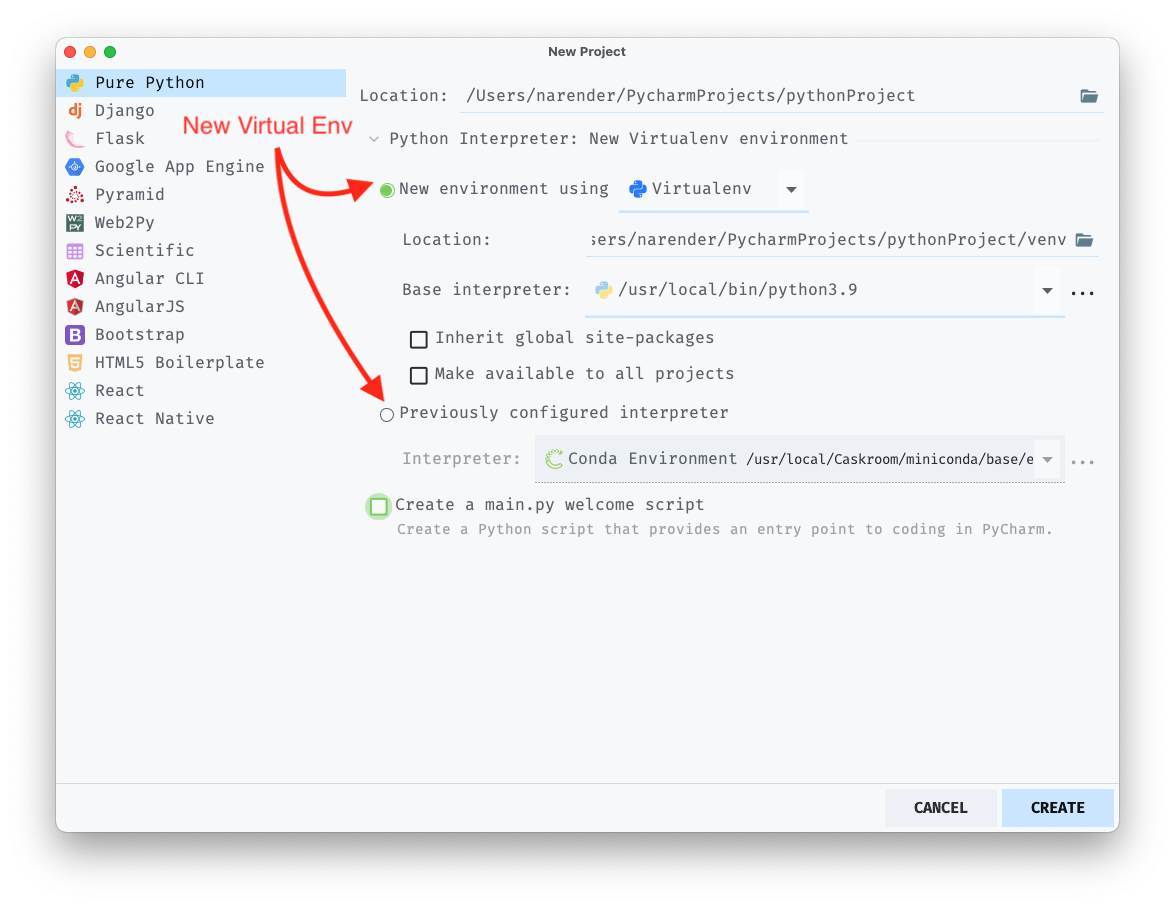Screen dimensions: 1175x906
Task: Click the CANCEL button
Action: 940,807
